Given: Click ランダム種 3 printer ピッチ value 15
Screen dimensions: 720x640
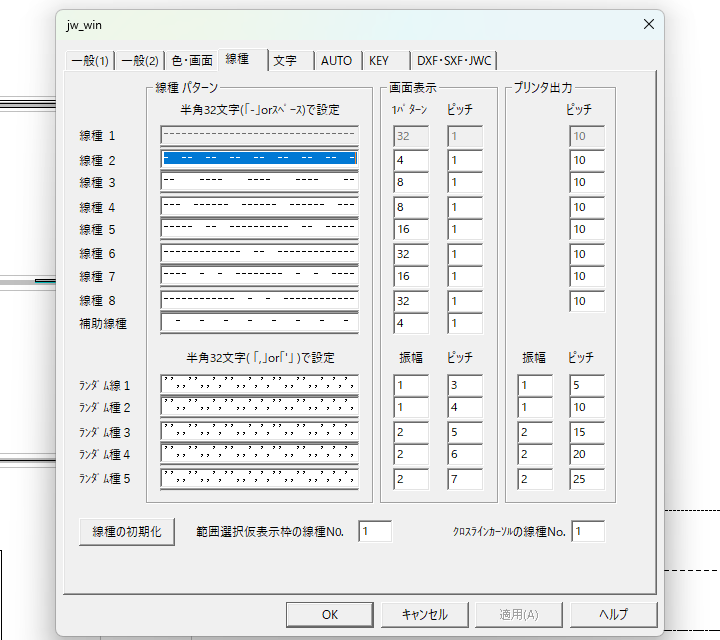Looking at the screenshot, I should tap(587, 432).
